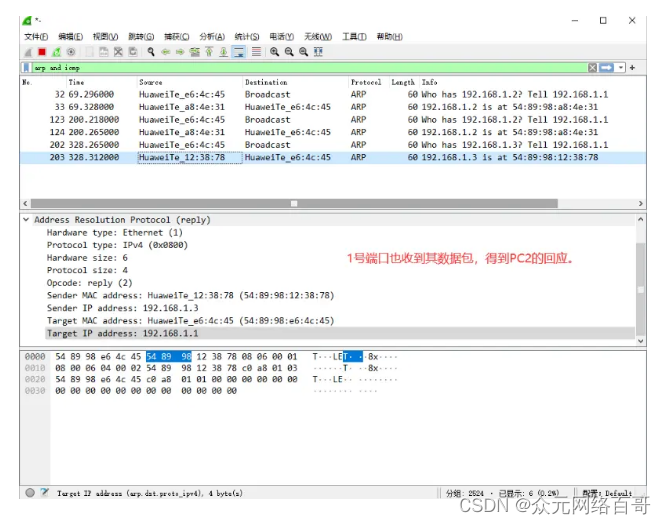Open the recent filters dropdown arrow

coord(621,68)
